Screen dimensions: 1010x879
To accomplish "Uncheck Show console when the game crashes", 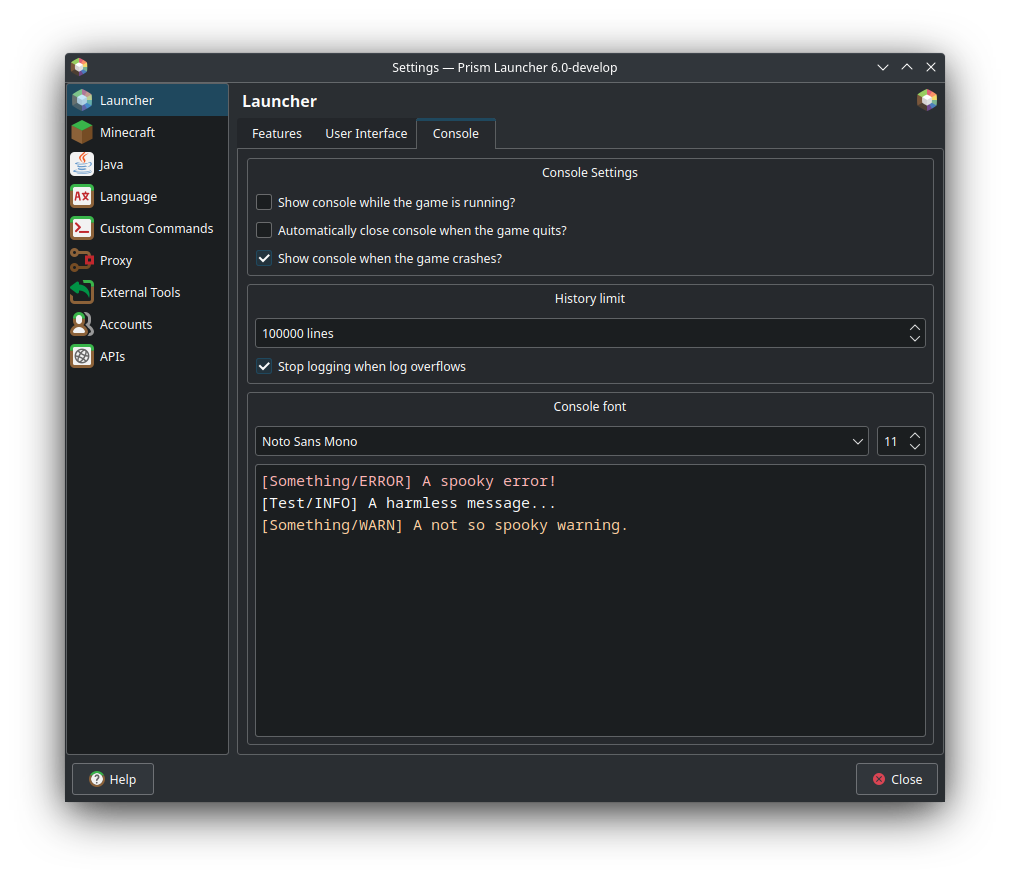I will coord(264,258).
